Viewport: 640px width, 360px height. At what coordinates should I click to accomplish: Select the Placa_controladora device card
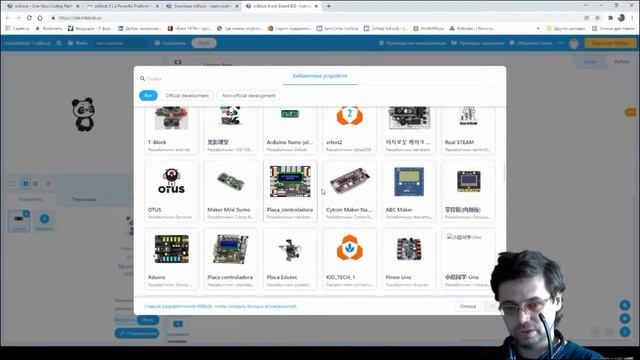290,191
